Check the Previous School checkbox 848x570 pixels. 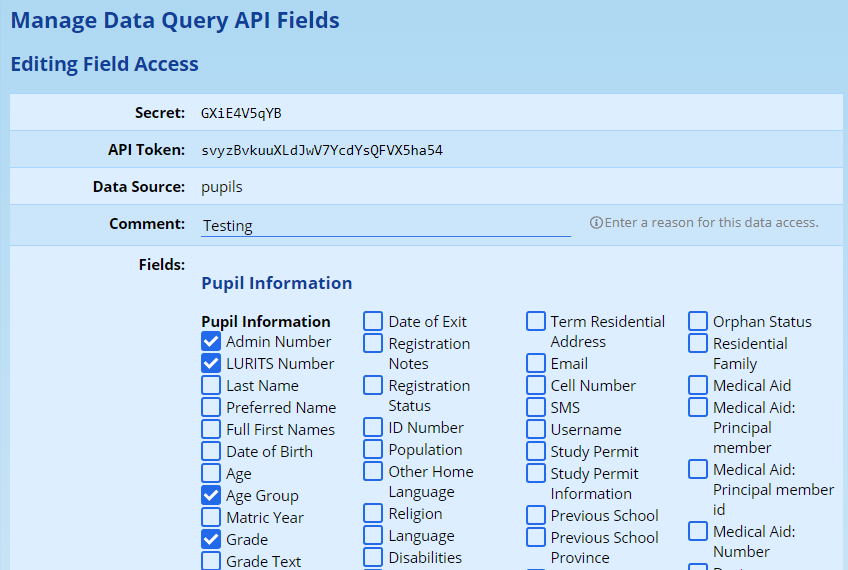pyautogui.click(x=536, y=515)
